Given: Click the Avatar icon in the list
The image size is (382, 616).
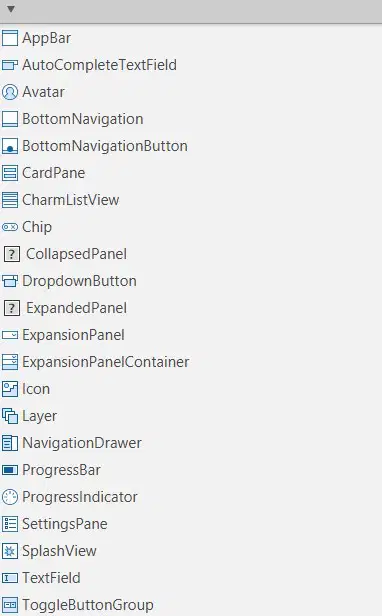Looking at the screenshot, I should (10, 92).
